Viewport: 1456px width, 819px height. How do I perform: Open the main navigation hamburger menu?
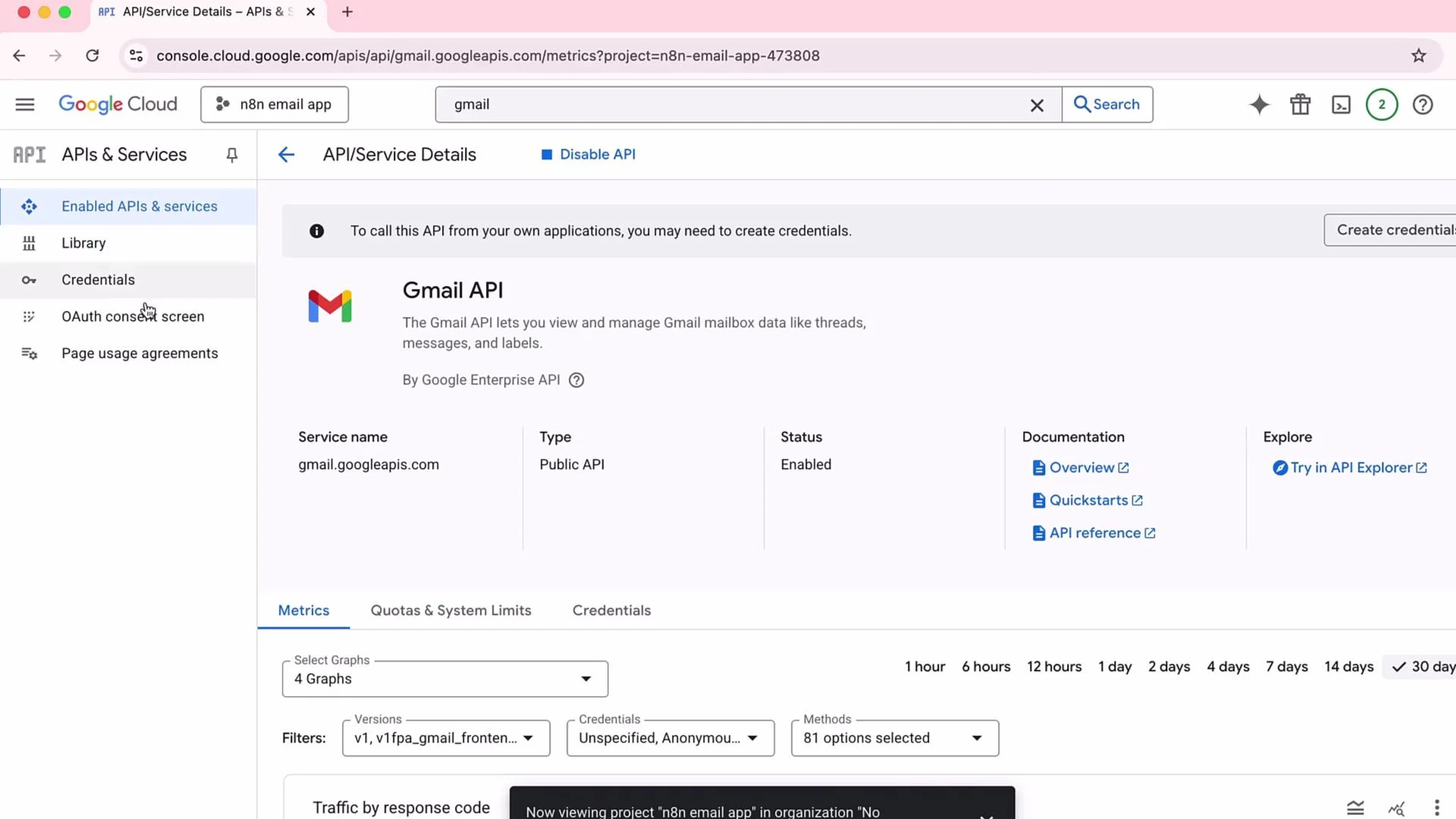pos(25,105)
